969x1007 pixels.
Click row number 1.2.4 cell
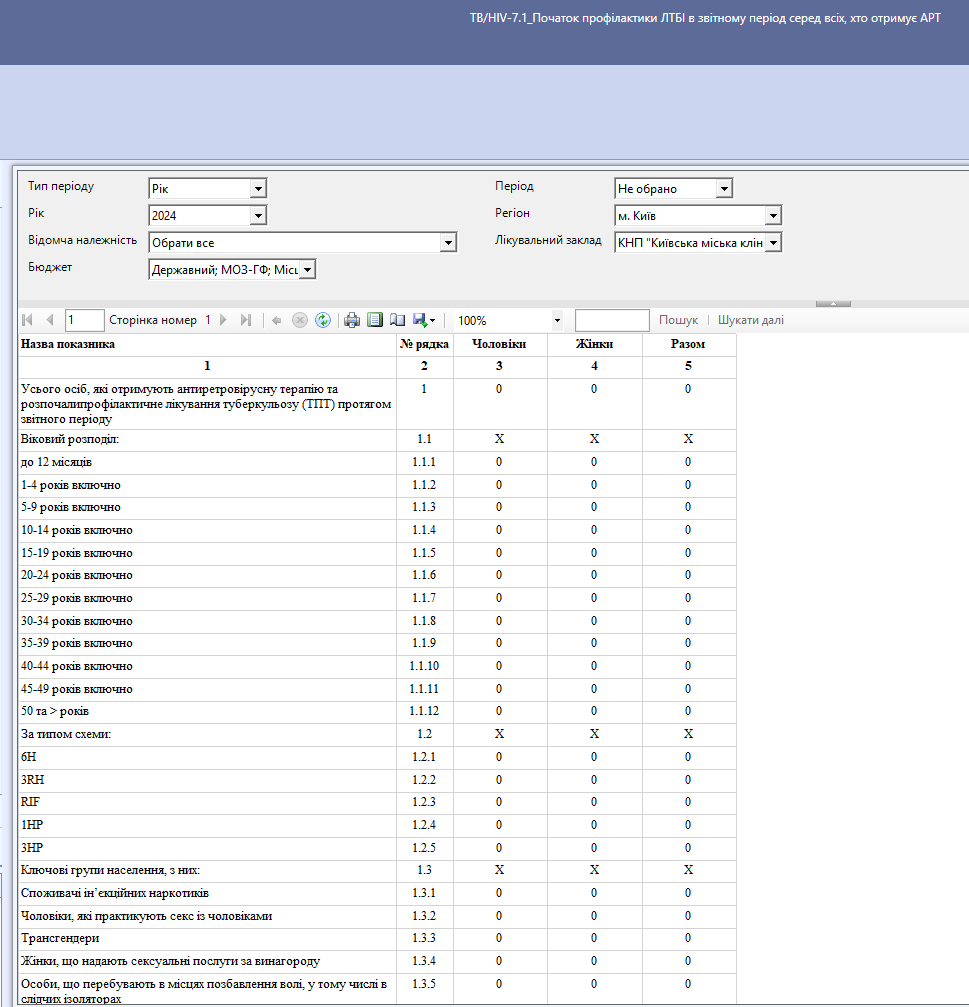point(424,825)
